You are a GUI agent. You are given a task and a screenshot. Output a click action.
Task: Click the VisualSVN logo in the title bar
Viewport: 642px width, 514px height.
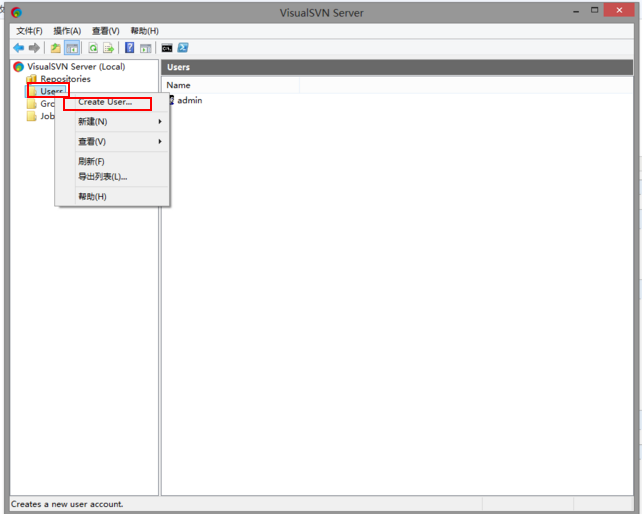pyautogui.click(x=16, y=13)
